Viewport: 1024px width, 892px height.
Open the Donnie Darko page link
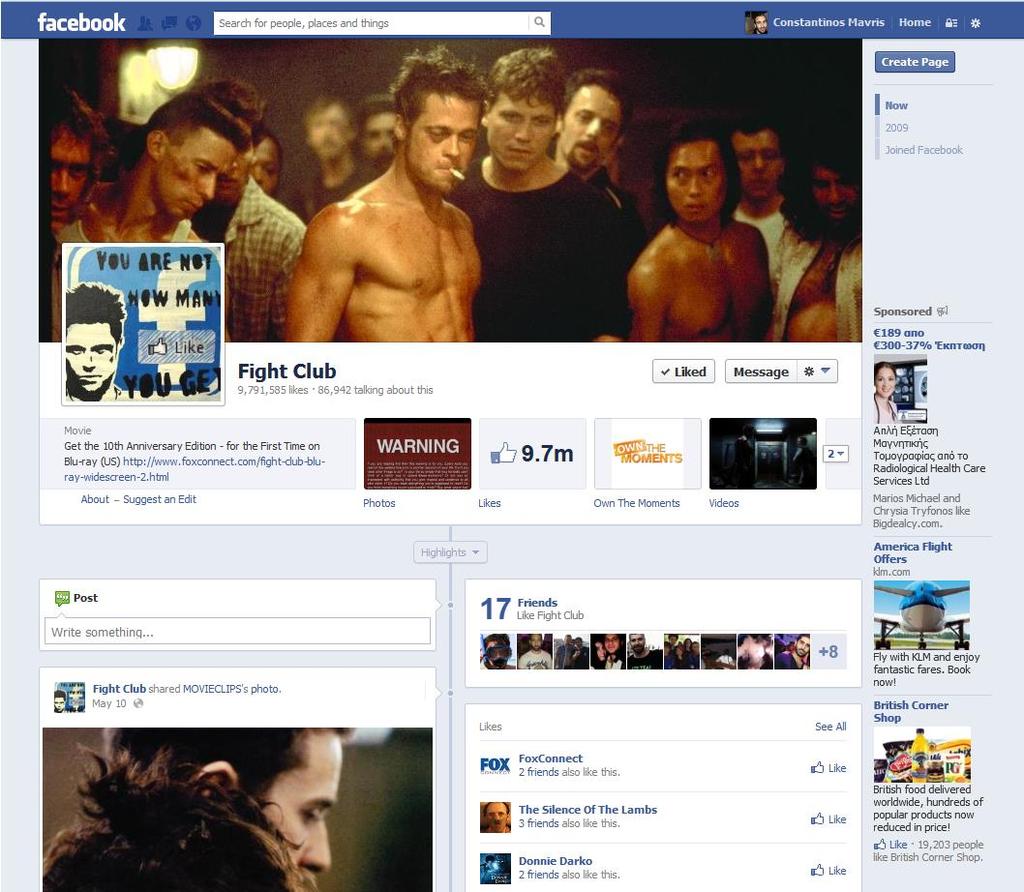(x=555, y=861)
